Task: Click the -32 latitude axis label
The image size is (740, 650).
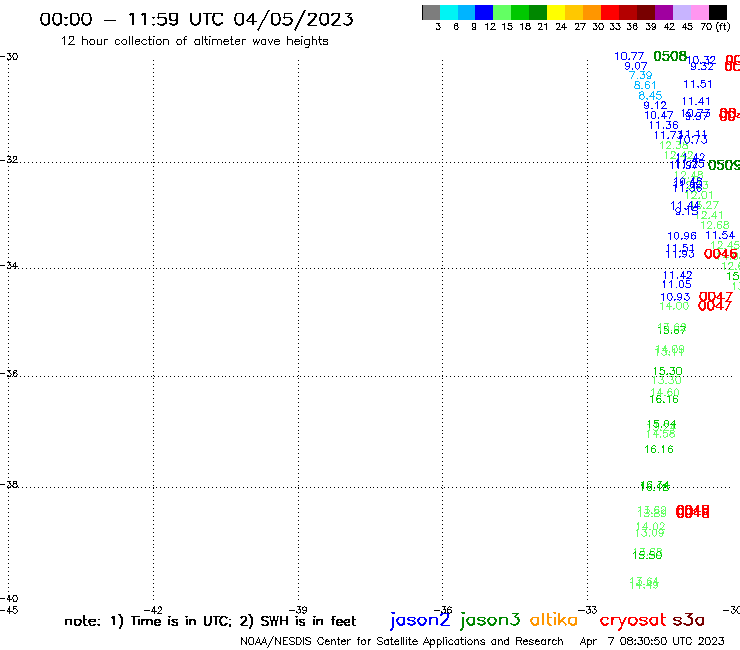Action: click(x=9, y=160)
